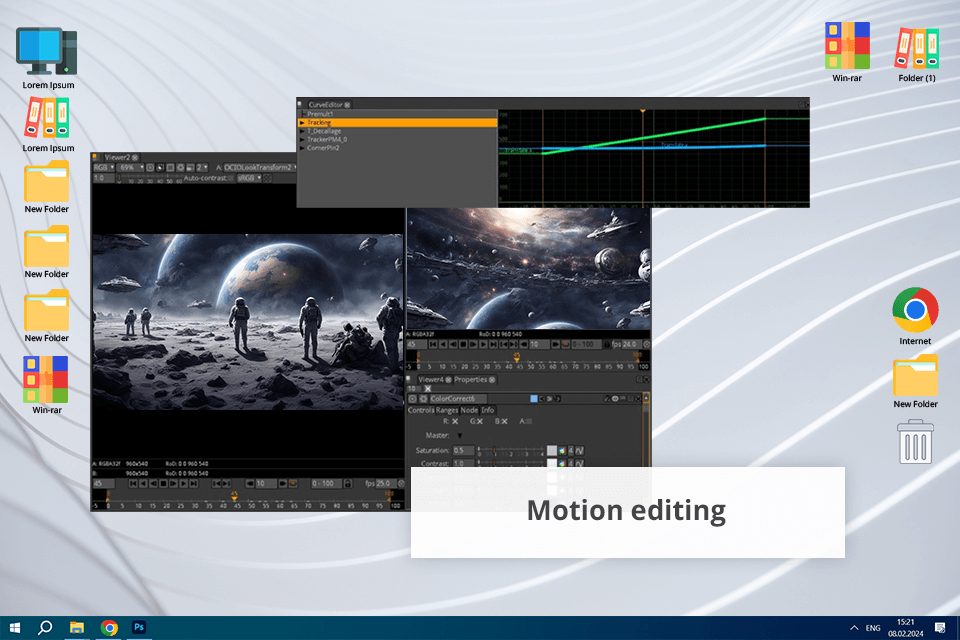Image resolution: width=960 pixels, height=640 pixels.
Task: Click the frame 45 marker on the Viewer2 timeline
Action: (234, 496)
